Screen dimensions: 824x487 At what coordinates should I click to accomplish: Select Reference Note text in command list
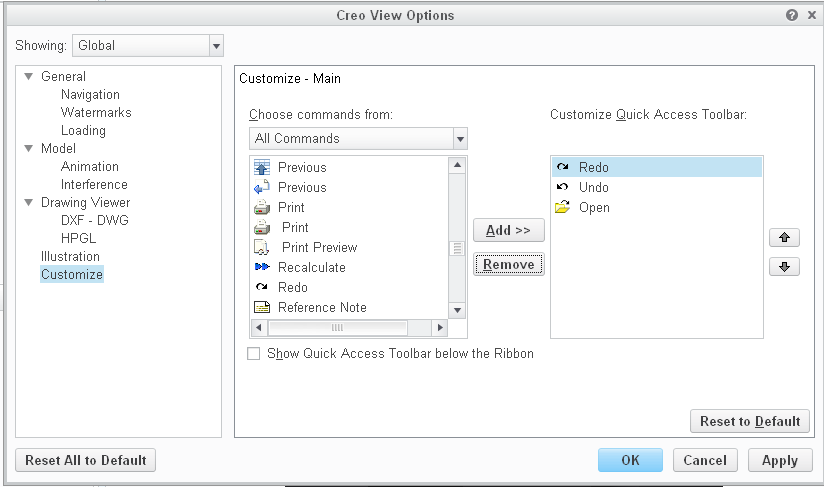pos(322,307)
